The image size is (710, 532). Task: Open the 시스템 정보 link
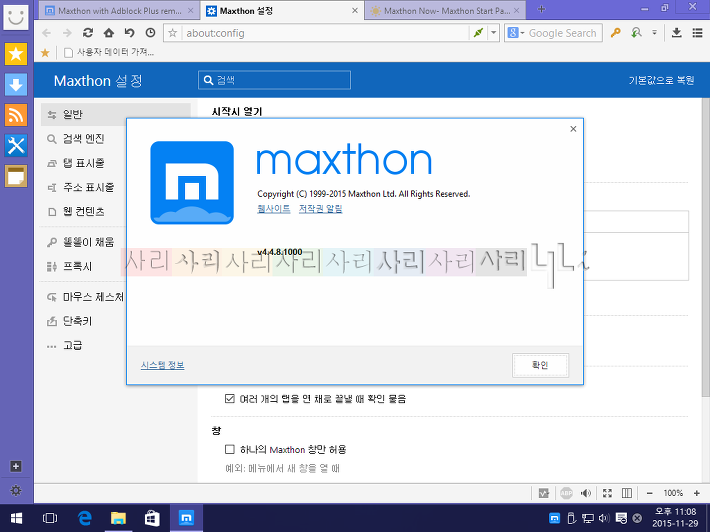pos(163,365)
